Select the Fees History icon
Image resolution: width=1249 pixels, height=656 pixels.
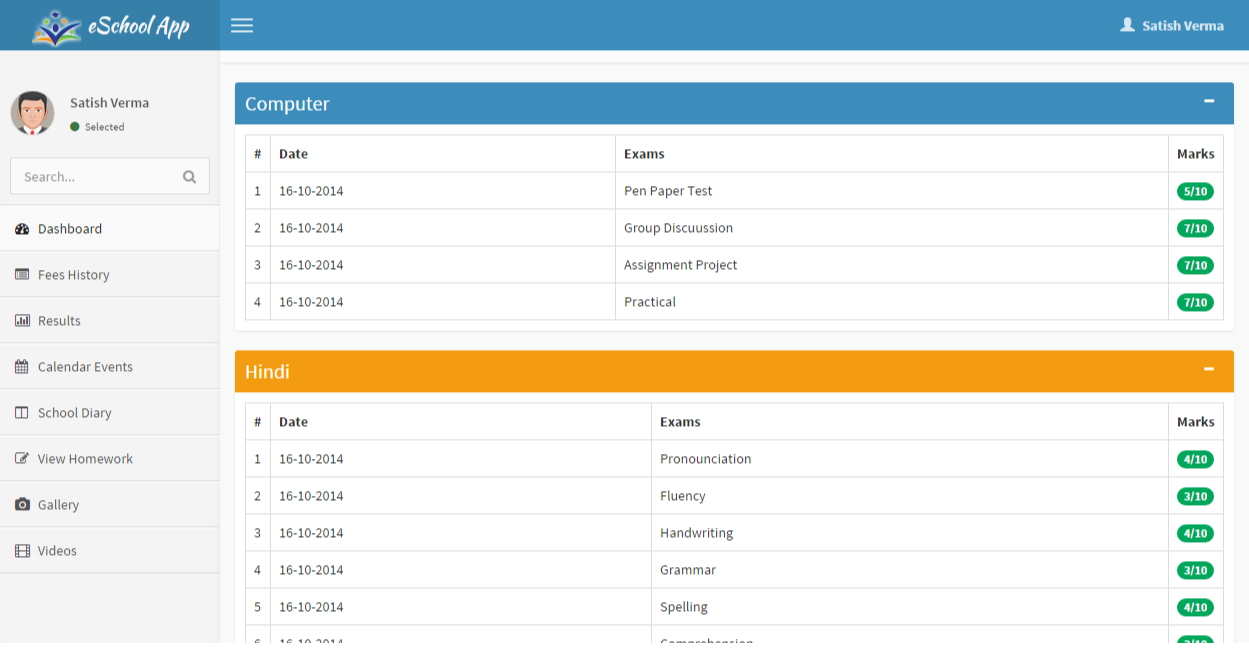22,274
